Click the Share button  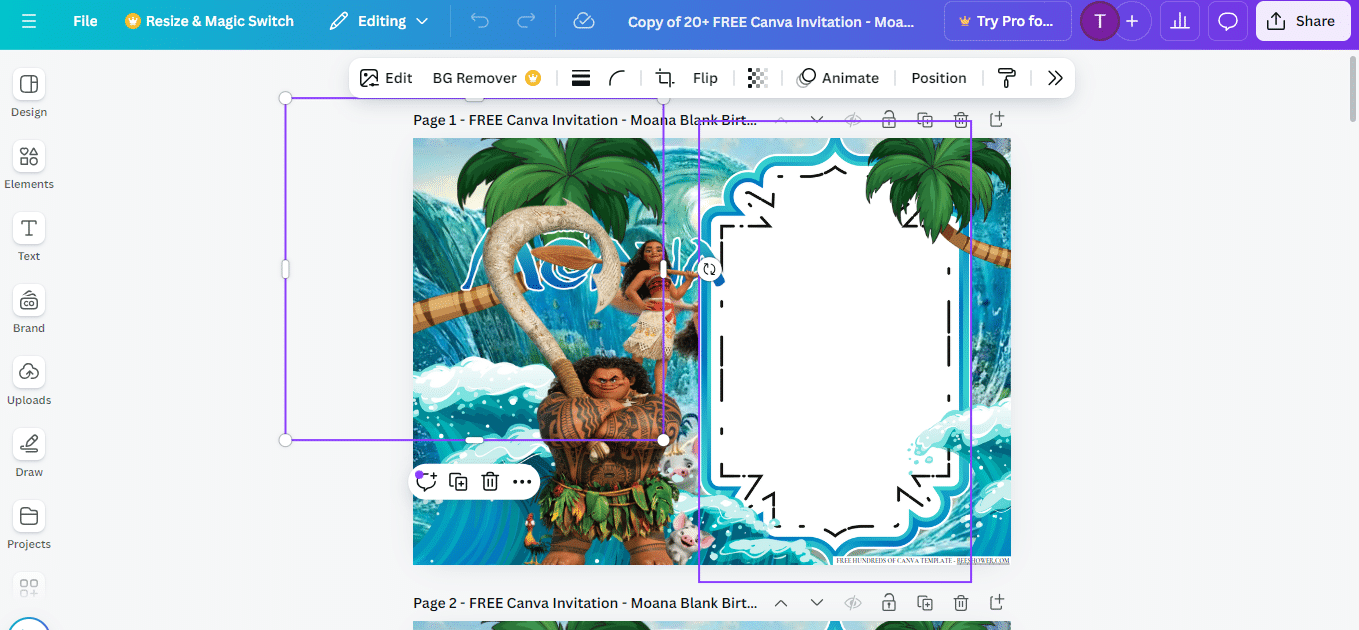(1301, 21)
